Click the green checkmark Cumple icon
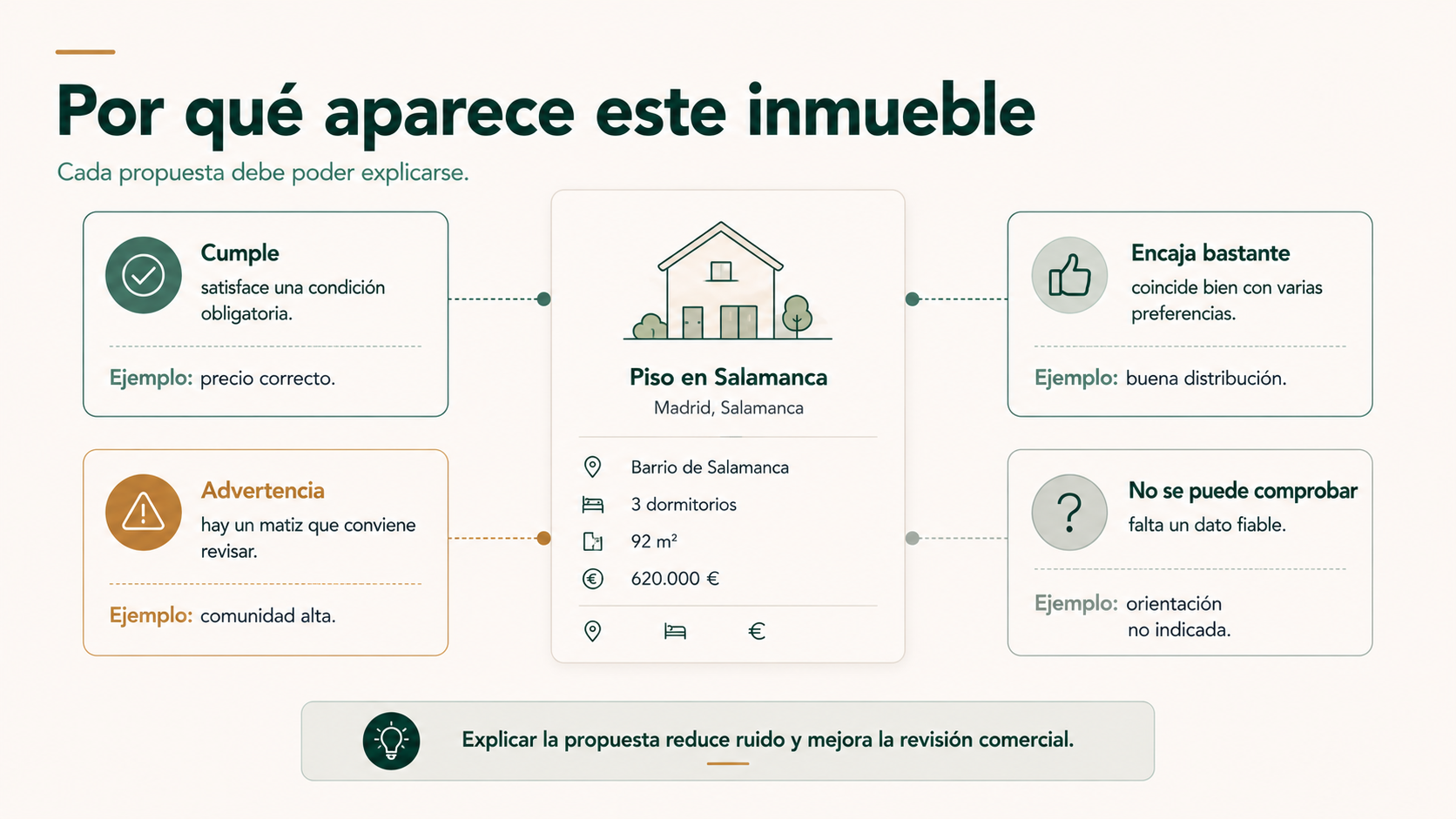The width and height of the screenshot is (1456, 819). pyautogui.click(x=144, y=275)
